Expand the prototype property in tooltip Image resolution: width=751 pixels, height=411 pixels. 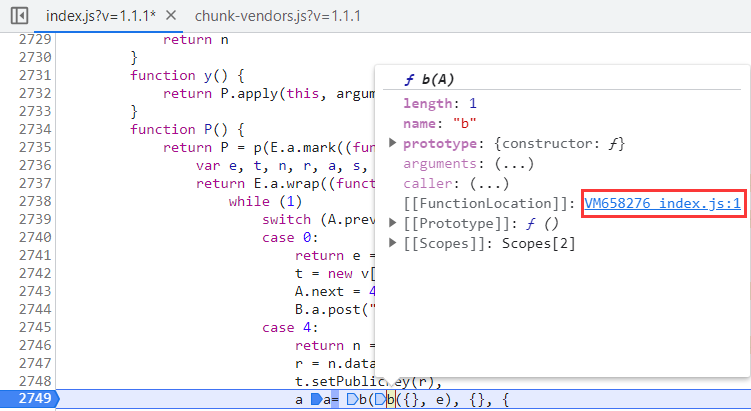pos(393,144)
